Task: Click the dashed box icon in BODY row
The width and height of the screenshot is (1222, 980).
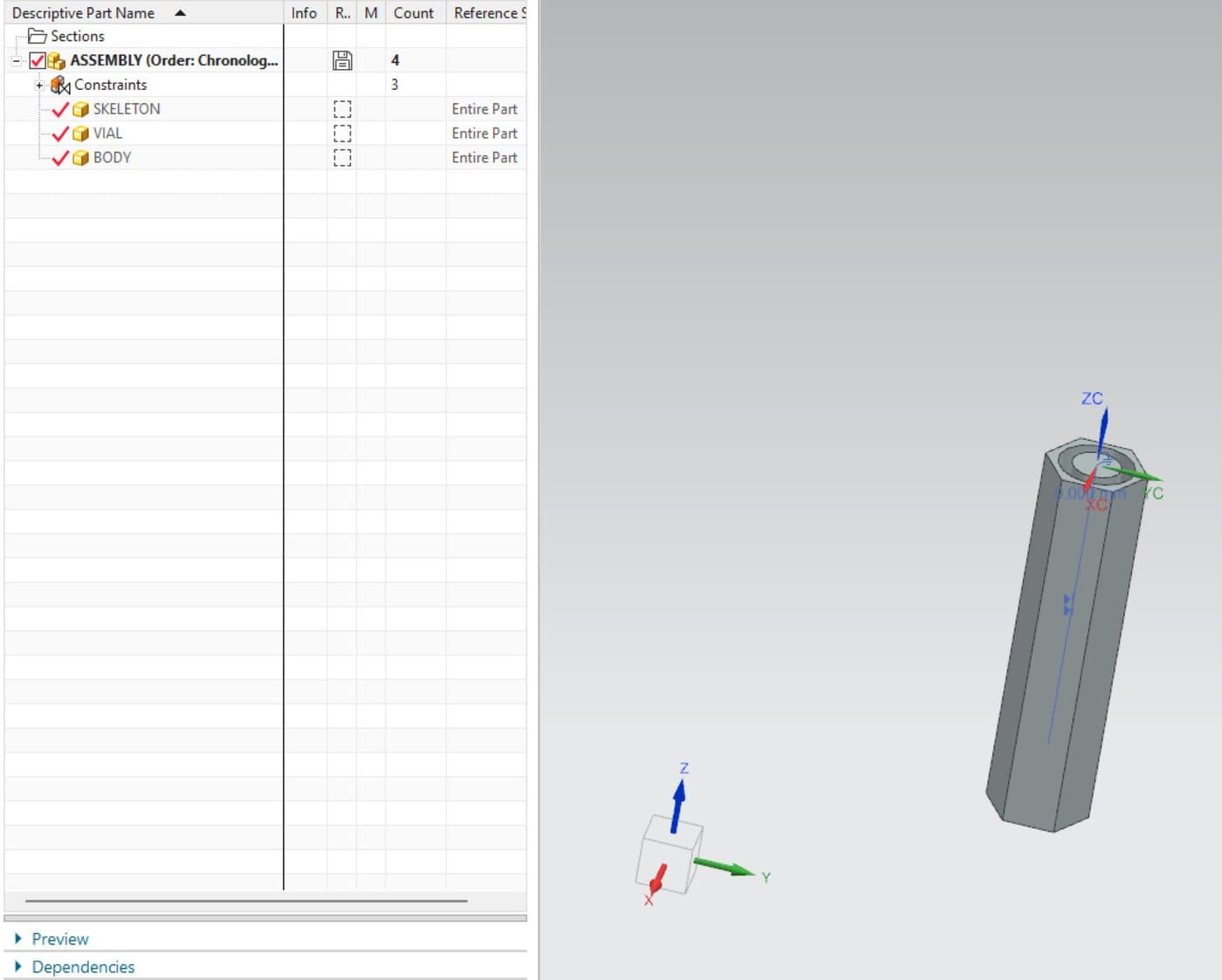Action: click(342, 158)
